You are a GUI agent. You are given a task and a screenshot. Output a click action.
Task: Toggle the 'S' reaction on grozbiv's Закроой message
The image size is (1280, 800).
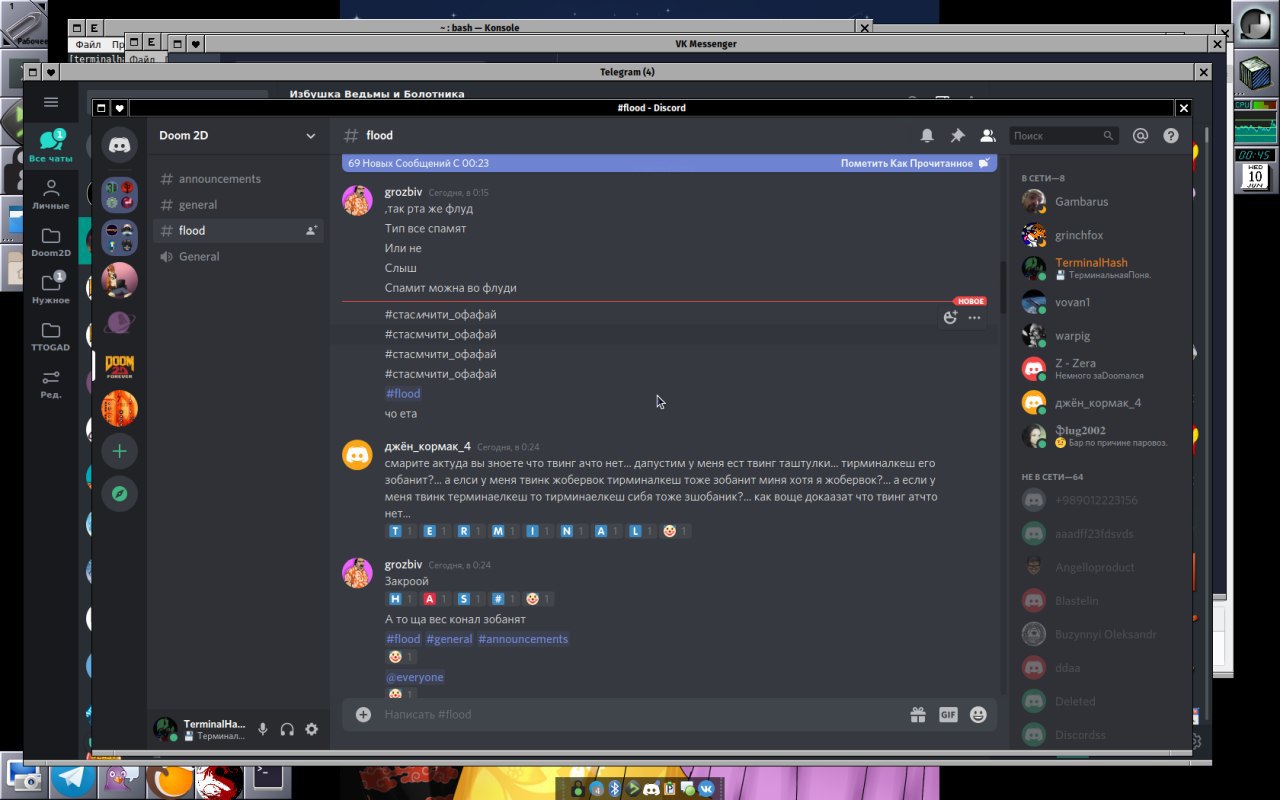tap(470, 599)
